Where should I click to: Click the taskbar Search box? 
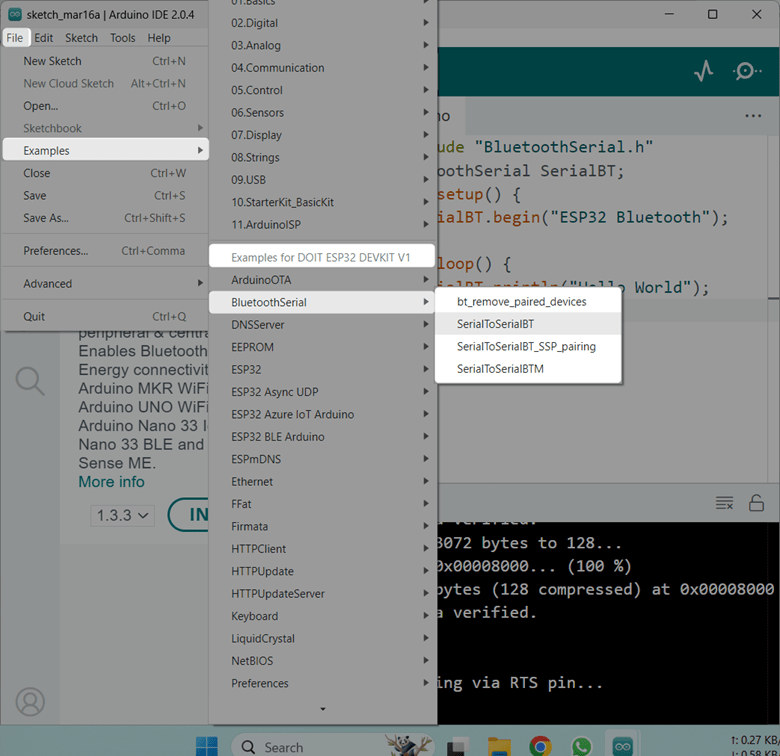(x=332, y=746)
